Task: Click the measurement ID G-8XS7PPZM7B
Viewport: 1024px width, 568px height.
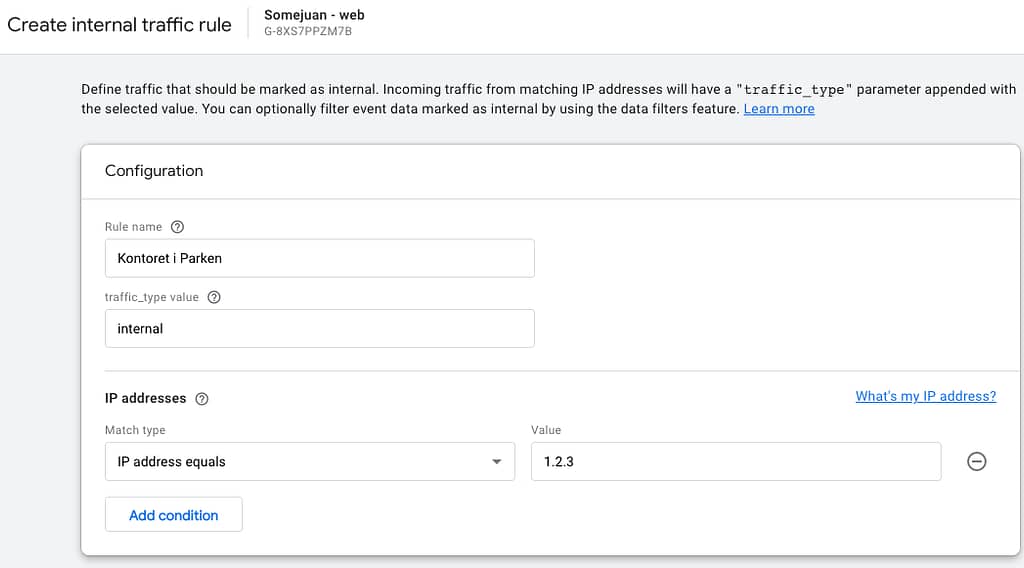Action: pos(308,31)
